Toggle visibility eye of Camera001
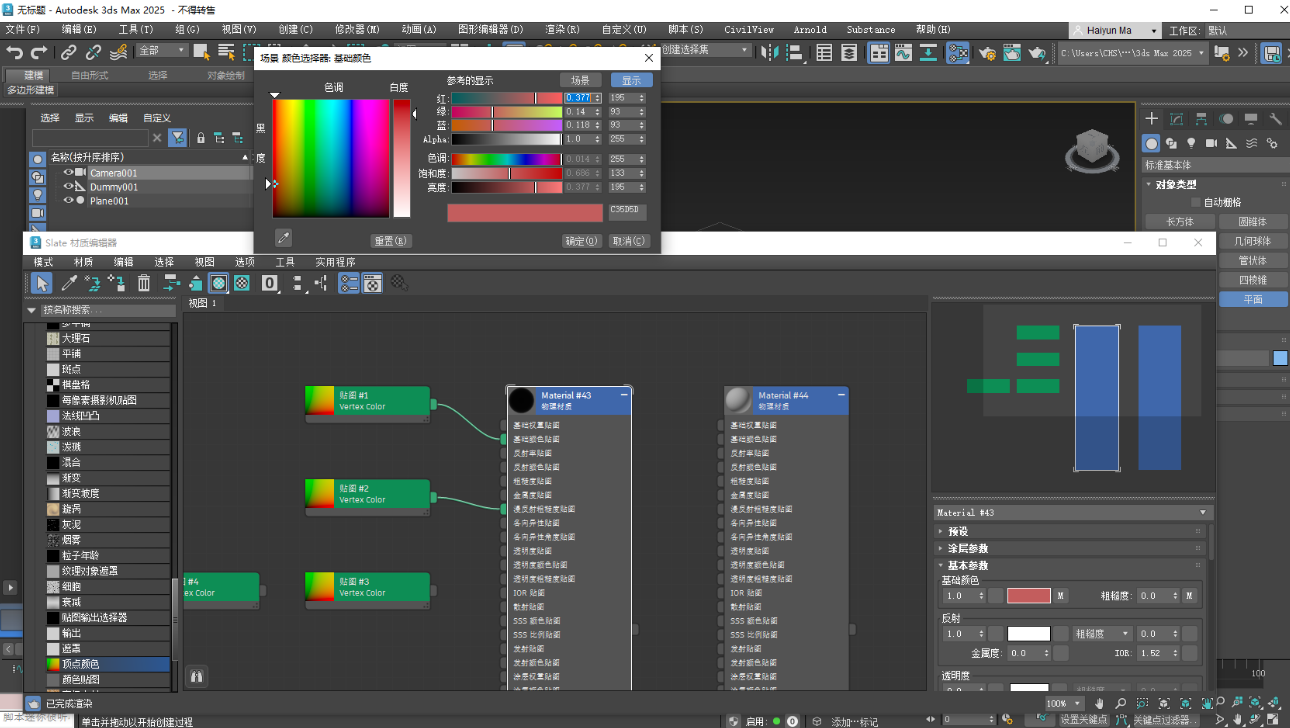 click(x=69, y=173)
